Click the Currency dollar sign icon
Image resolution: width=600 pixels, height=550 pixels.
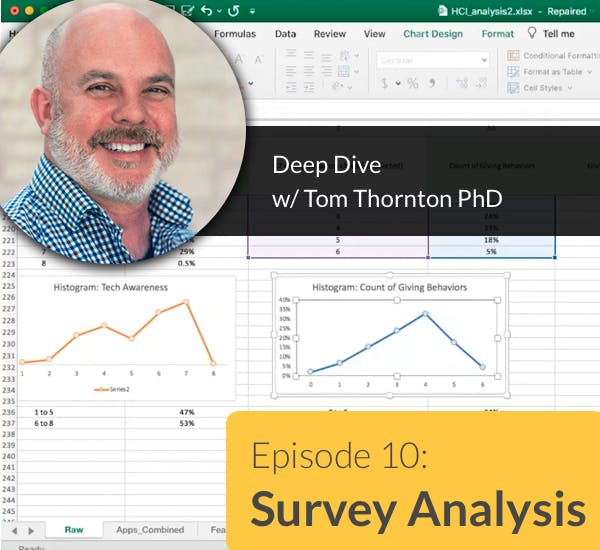point(385,83)
